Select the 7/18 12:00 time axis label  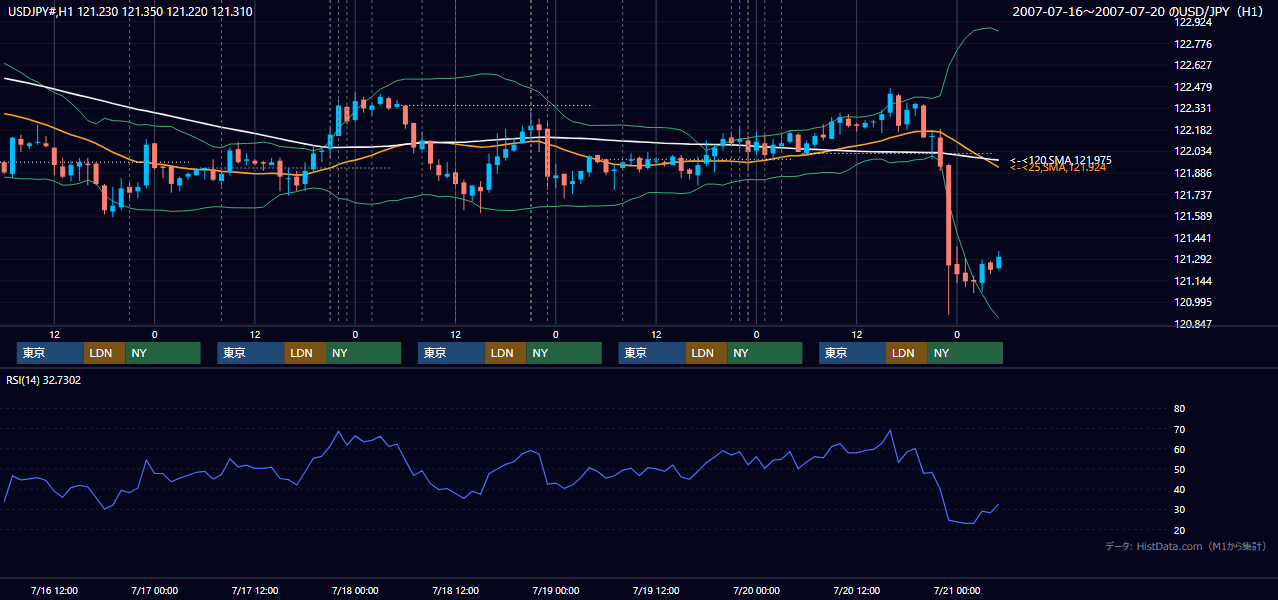point(456,590)
